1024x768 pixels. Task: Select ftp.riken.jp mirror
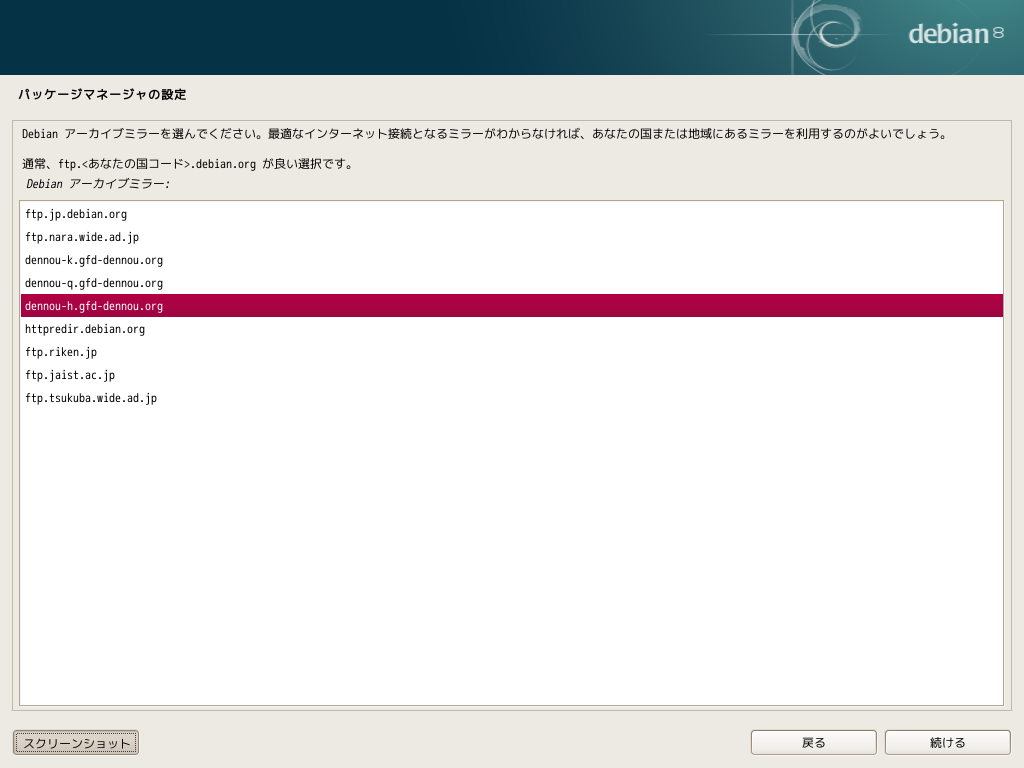click(511, 352)
